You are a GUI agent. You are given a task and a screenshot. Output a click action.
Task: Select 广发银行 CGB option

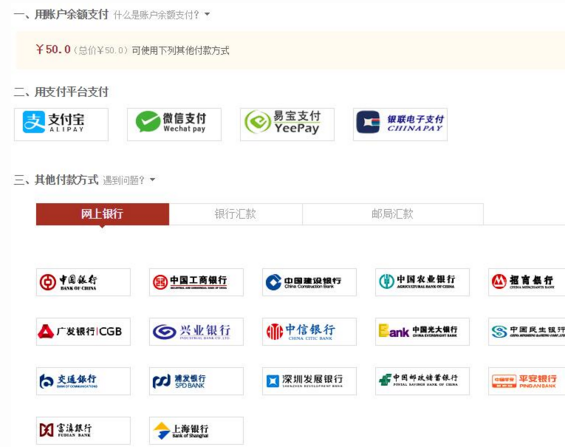tap(83, 332)
